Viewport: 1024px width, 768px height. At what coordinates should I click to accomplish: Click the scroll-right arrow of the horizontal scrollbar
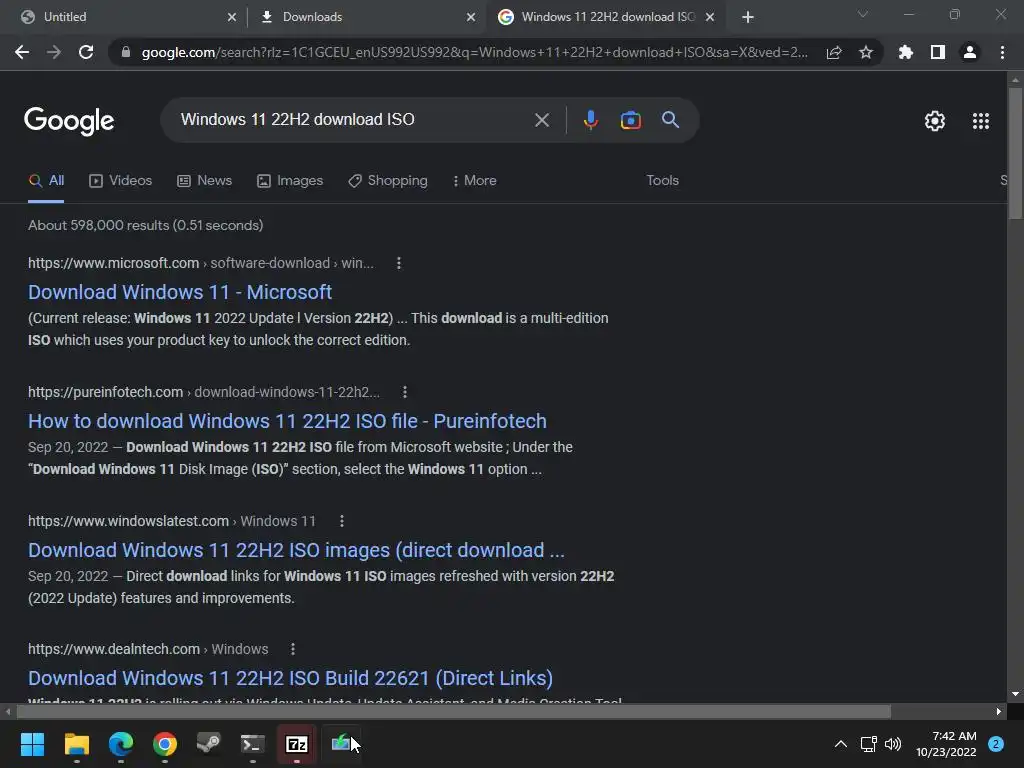pos(999,711)
